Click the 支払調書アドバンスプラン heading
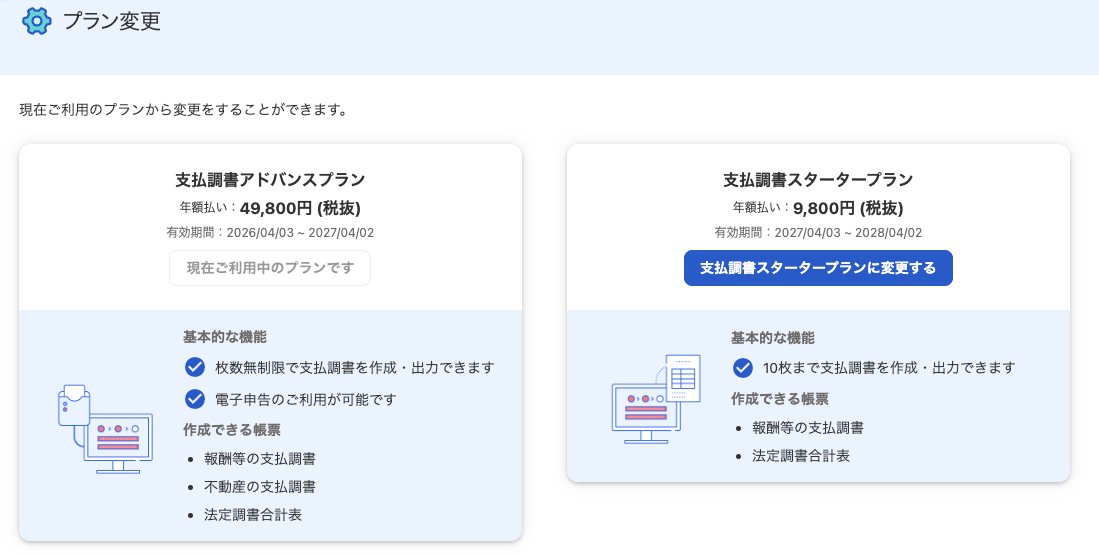1099x556 pixels. click(x=270, y=179)
